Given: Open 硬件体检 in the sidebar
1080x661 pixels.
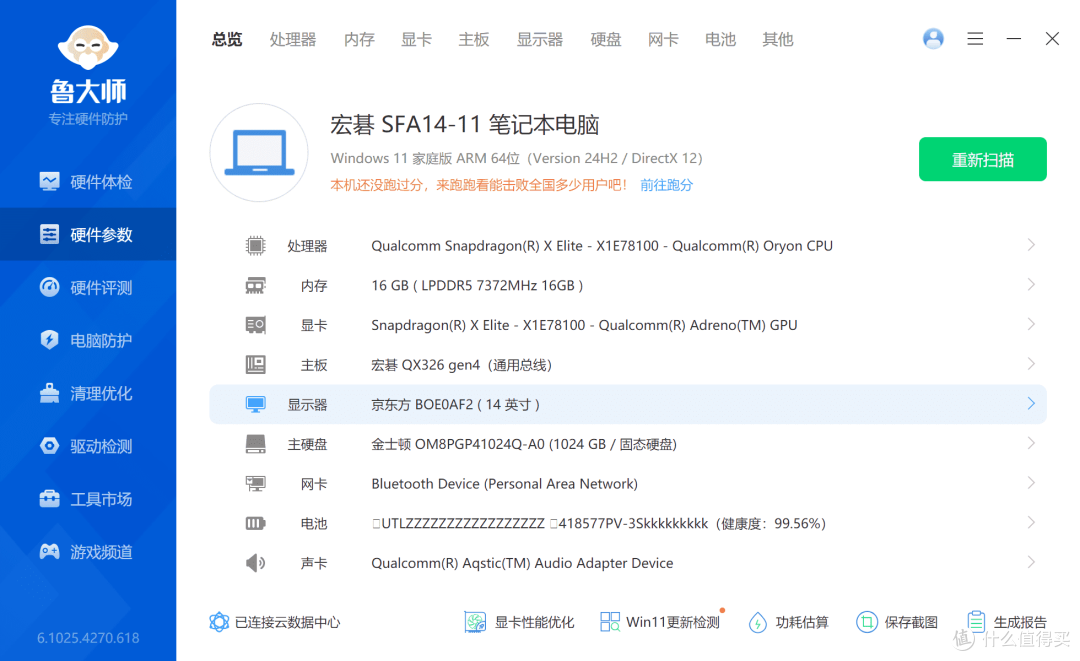Looking at the screenshot, I should (87, 182).
